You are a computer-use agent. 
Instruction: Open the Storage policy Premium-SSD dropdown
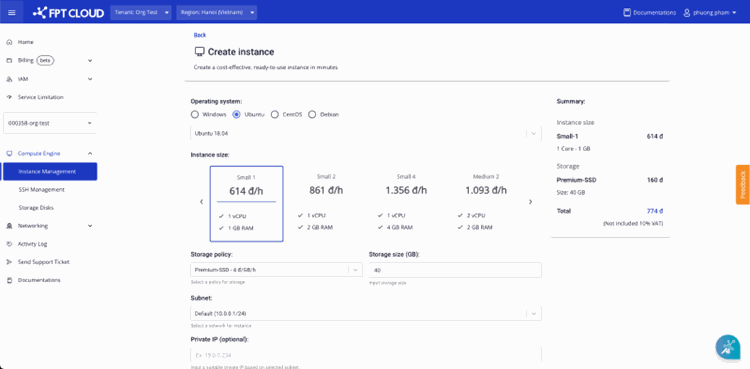[276, 270]
